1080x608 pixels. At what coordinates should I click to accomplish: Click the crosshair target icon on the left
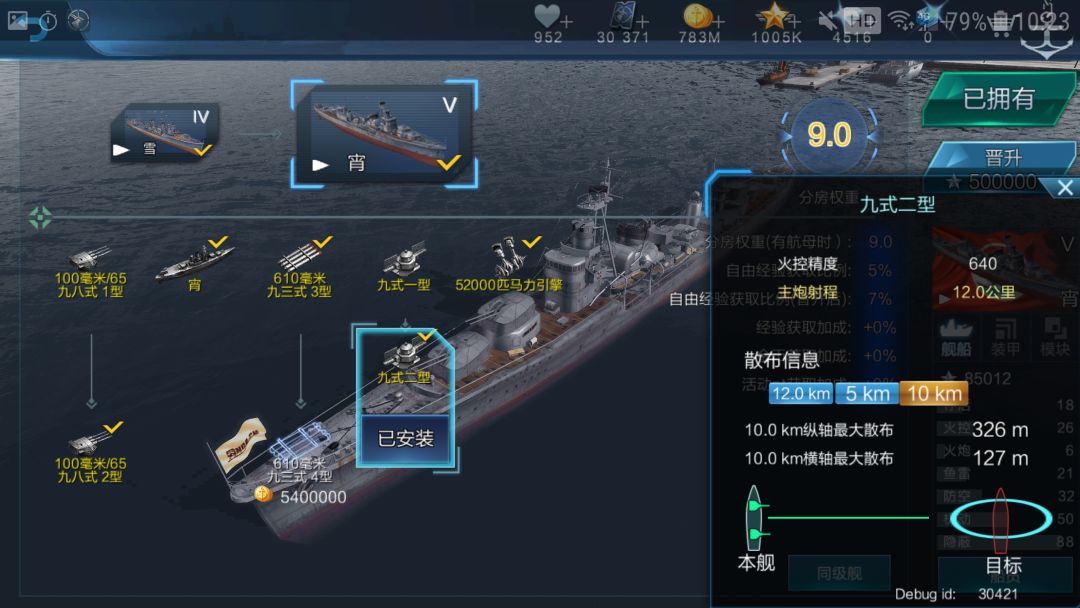point(41,218)
